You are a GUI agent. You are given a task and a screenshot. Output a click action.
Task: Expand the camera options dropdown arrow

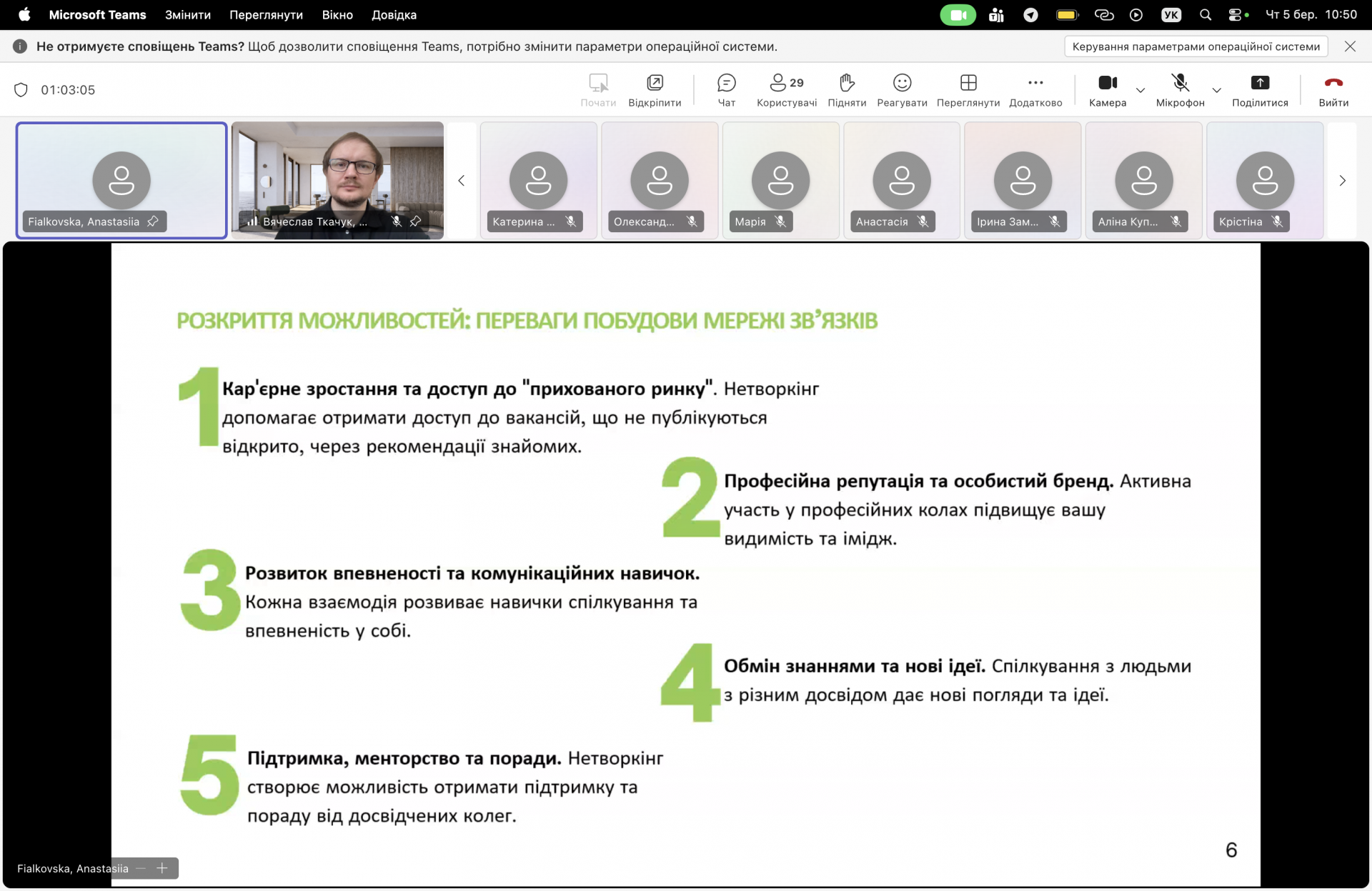point(1140,90)
